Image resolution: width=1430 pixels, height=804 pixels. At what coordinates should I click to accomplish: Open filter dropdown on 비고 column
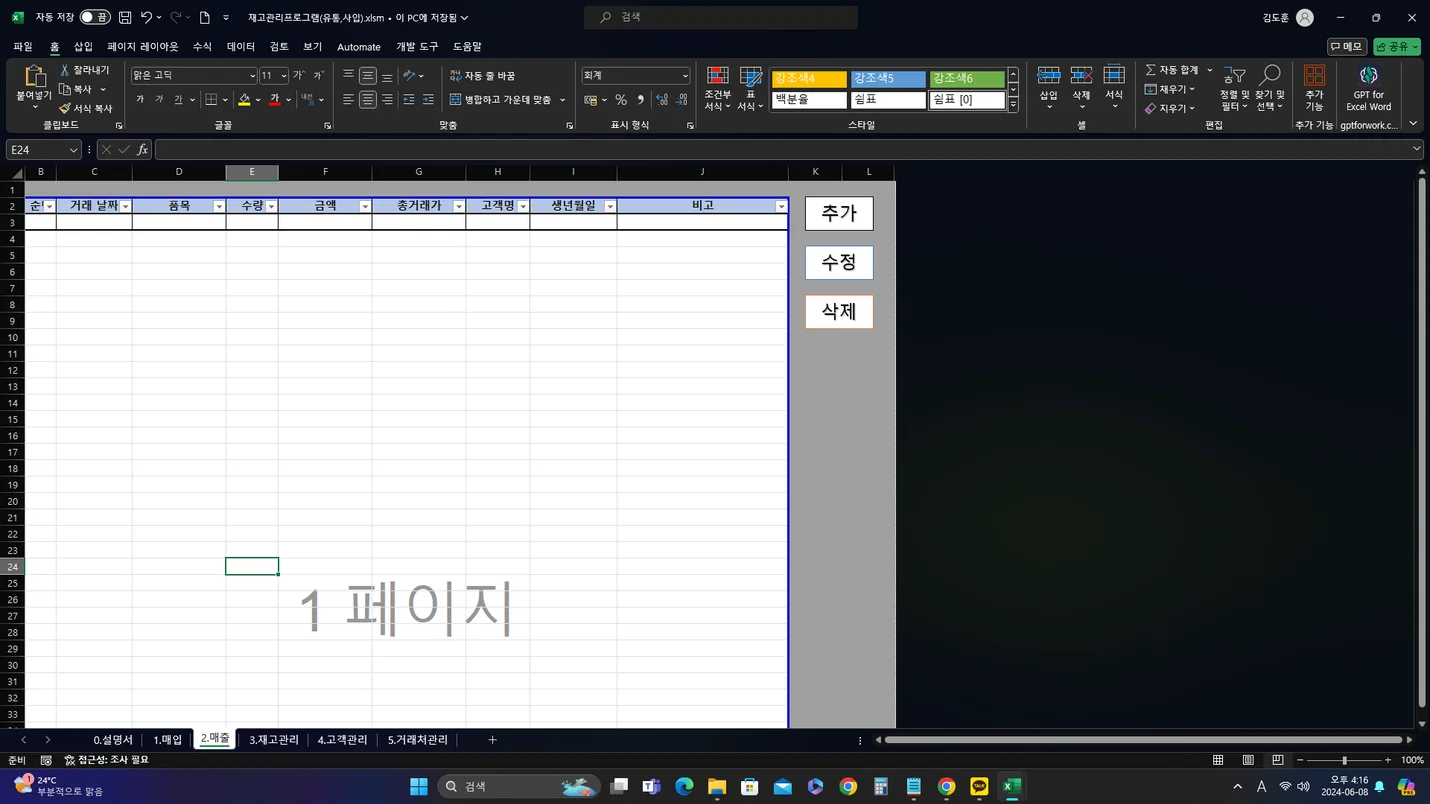point(781,206)
